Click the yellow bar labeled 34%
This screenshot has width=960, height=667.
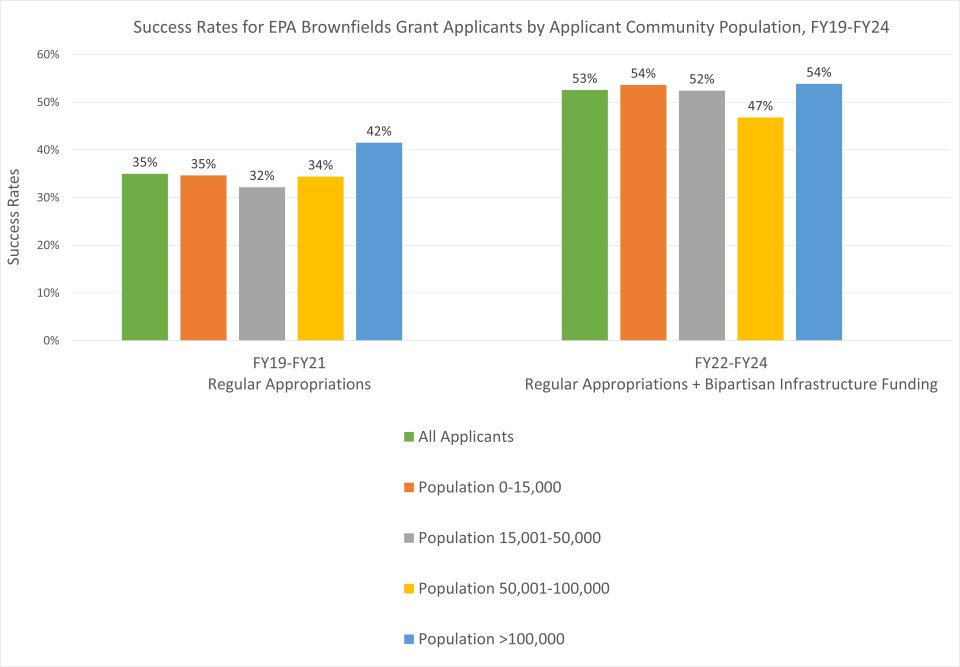(320, 258)
